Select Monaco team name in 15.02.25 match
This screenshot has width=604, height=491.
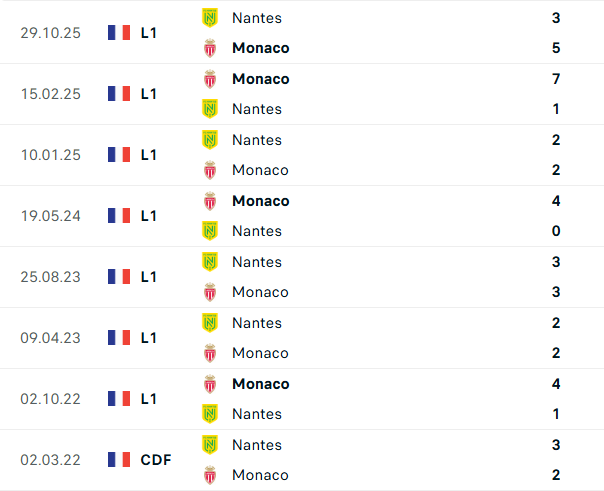click(260, 79)
